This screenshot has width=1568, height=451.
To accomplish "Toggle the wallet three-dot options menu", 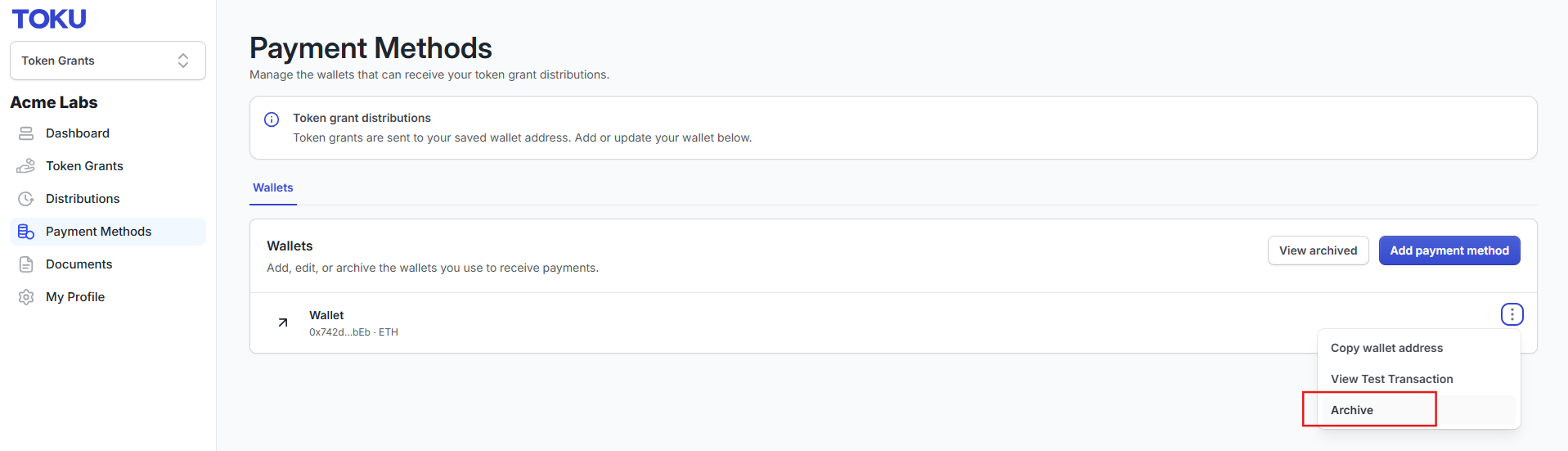I will point(1512,314).
